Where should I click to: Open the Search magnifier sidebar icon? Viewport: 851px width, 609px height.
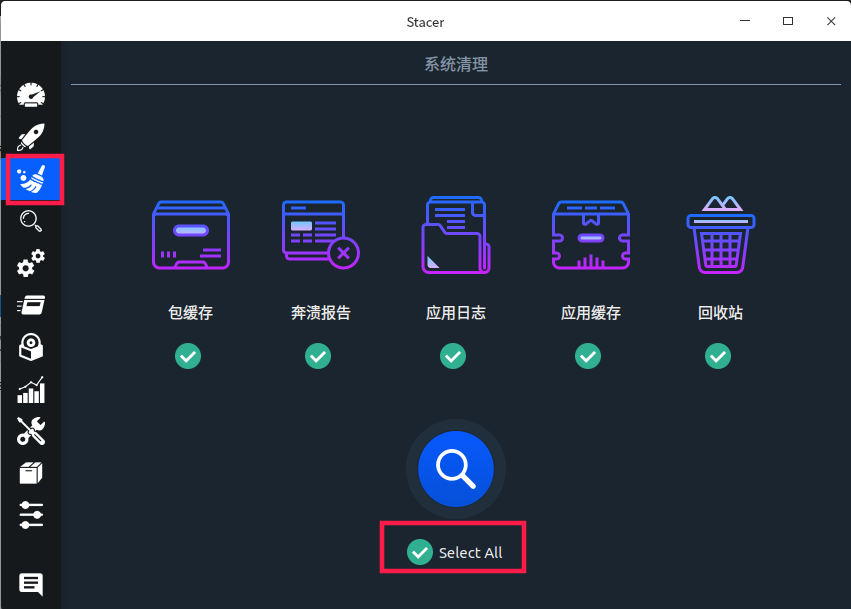(31, 221)
